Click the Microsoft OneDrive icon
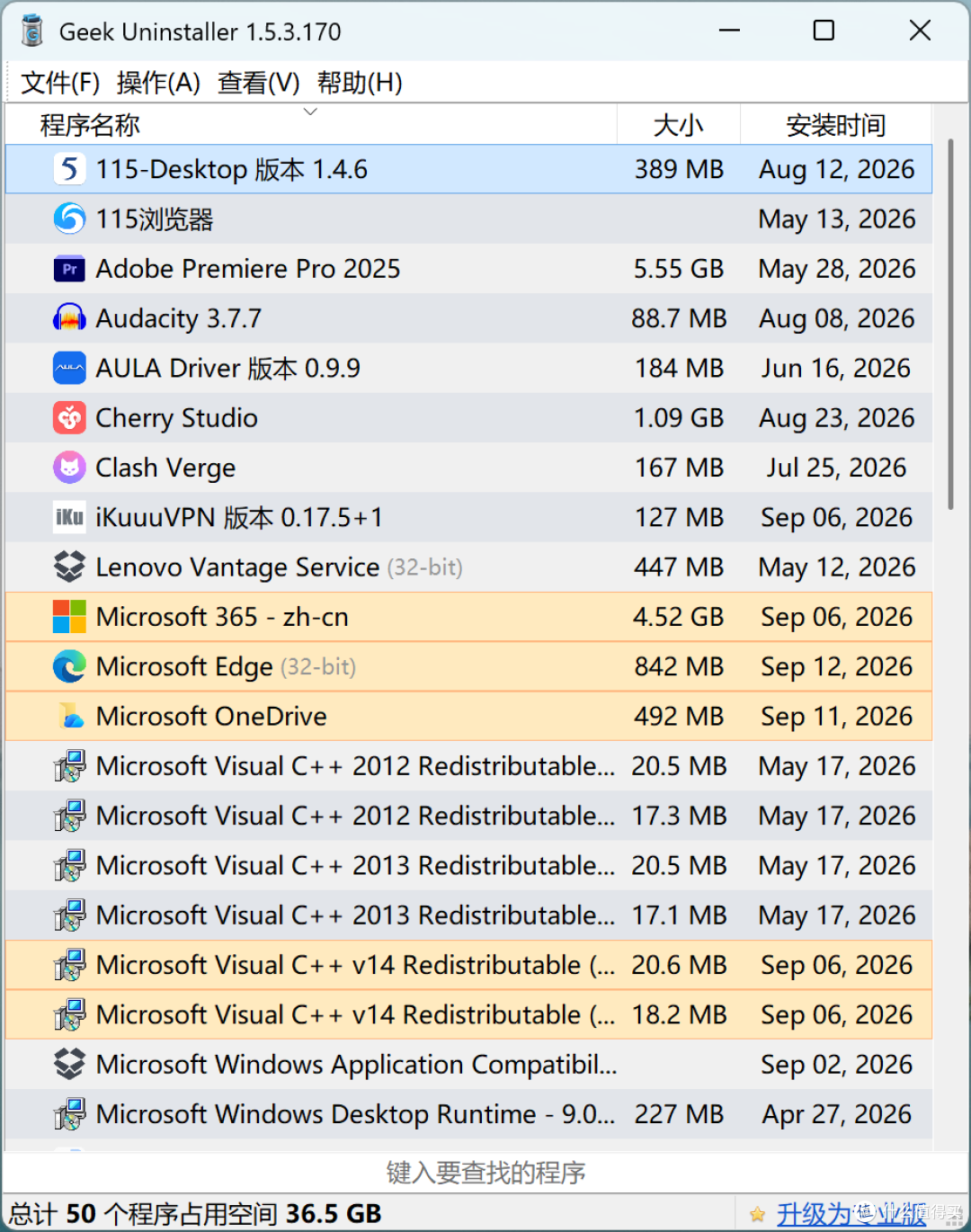This screenshot has height=1232, width=971. coord(69,716)
